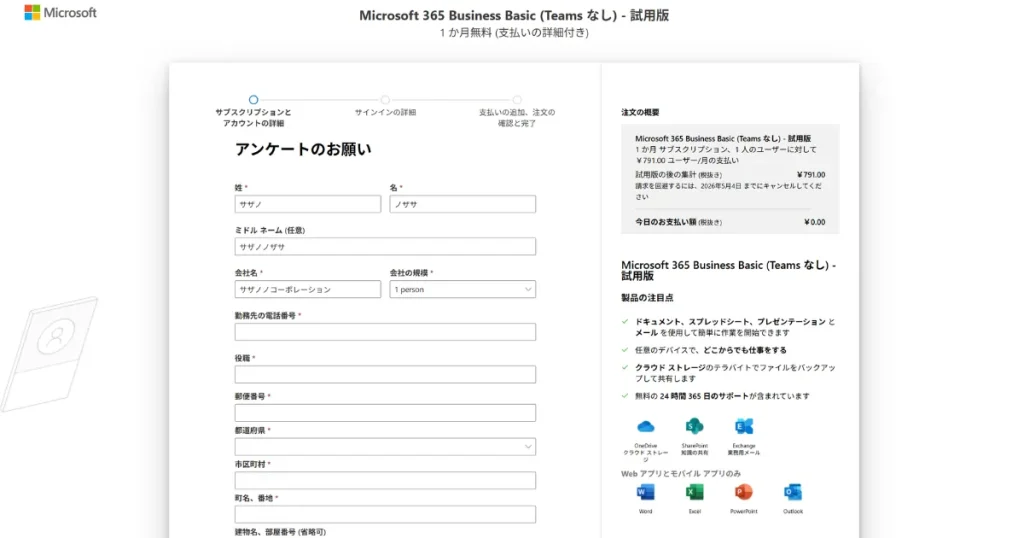Viewport: 1024px width, 538px height.
Task: Click the OneDrive cloud storage icon
Action: click(645, 427)
